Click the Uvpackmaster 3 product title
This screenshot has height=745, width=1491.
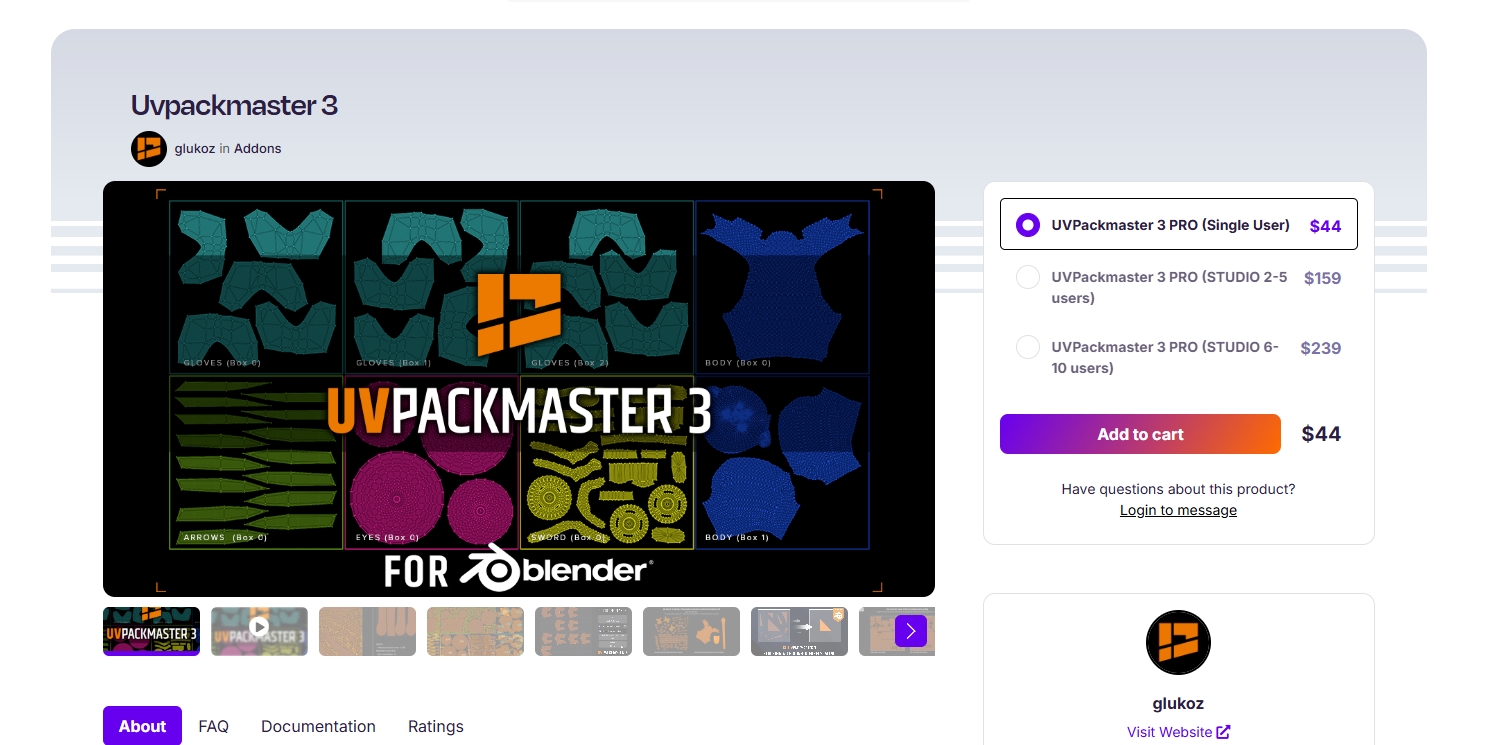(234, 105)
